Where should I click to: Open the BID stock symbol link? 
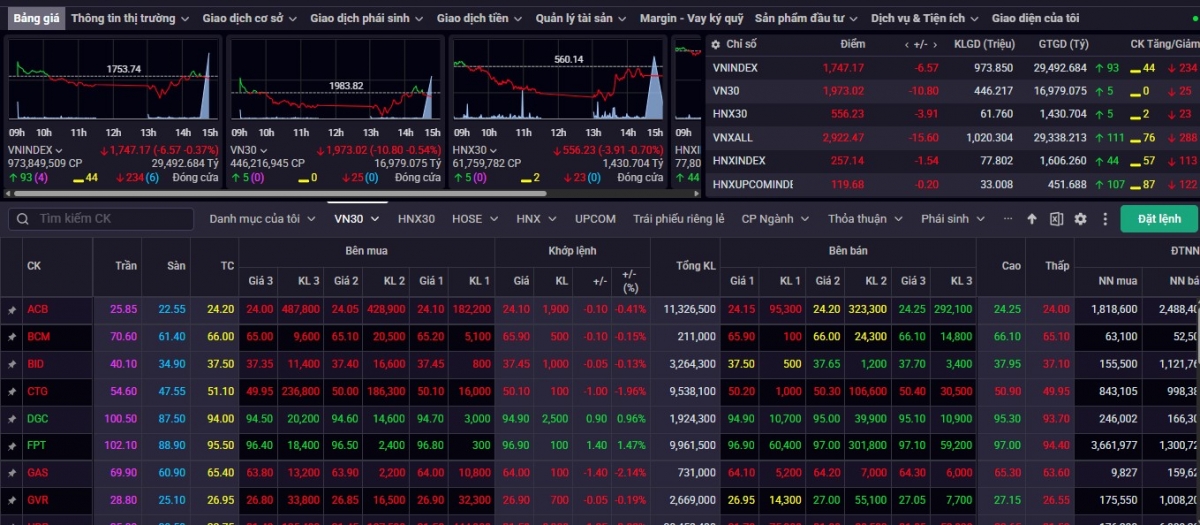tap(37, 364)
